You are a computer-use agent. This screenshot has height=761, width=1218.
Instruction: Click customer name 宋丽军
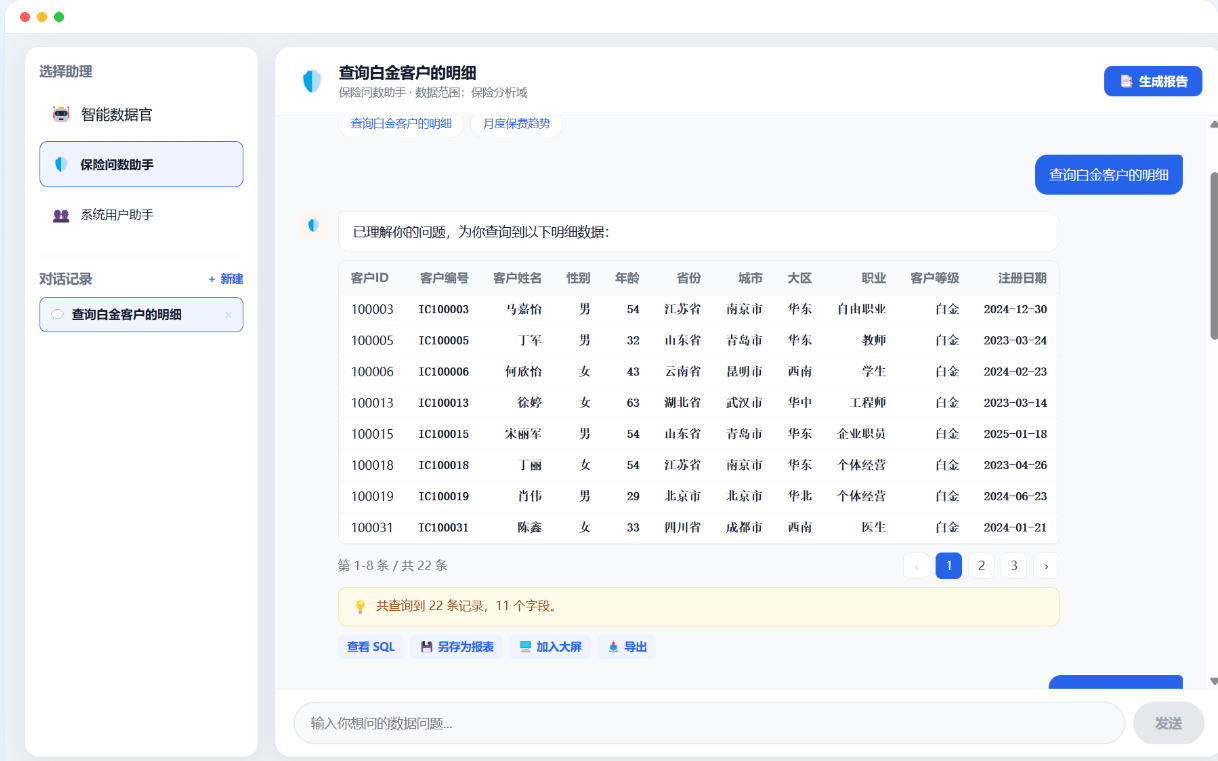523,434
